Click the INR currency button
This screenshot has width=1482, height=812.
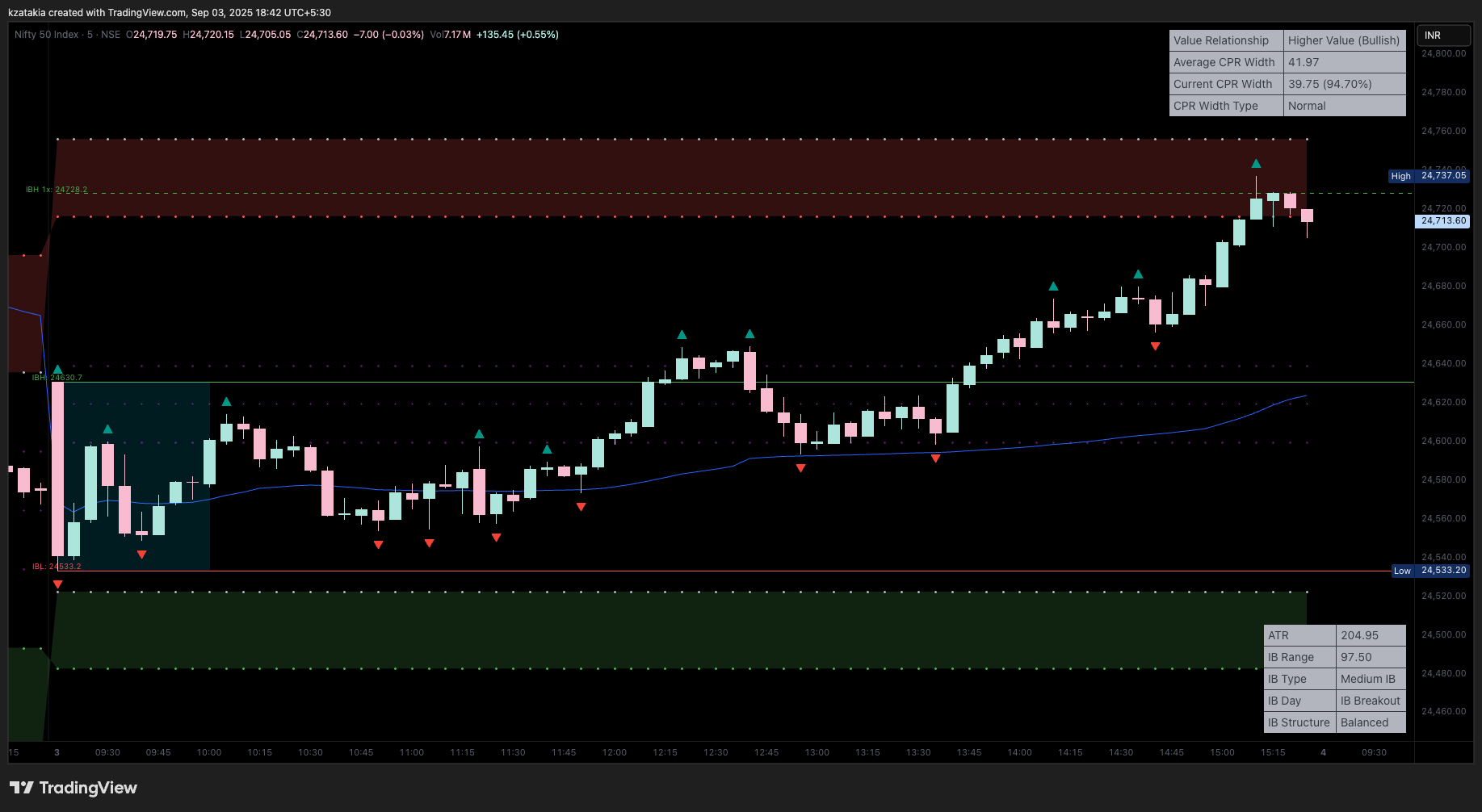click(1444, 36)
